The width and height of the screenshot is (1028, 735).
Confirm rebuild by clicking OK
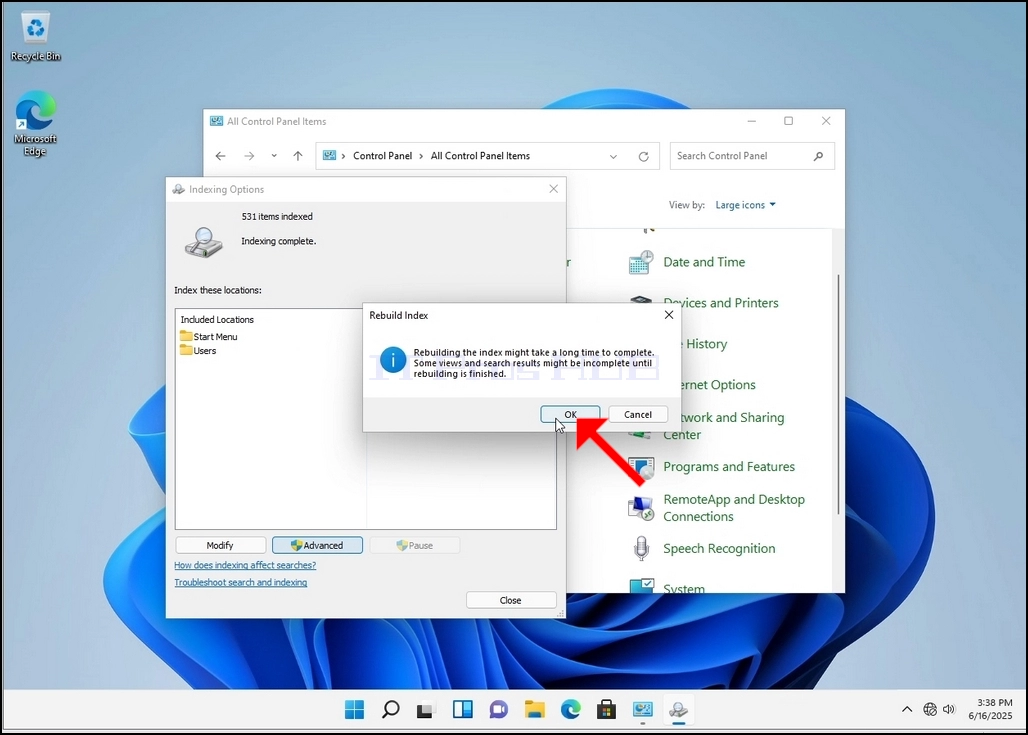point(570,414)
